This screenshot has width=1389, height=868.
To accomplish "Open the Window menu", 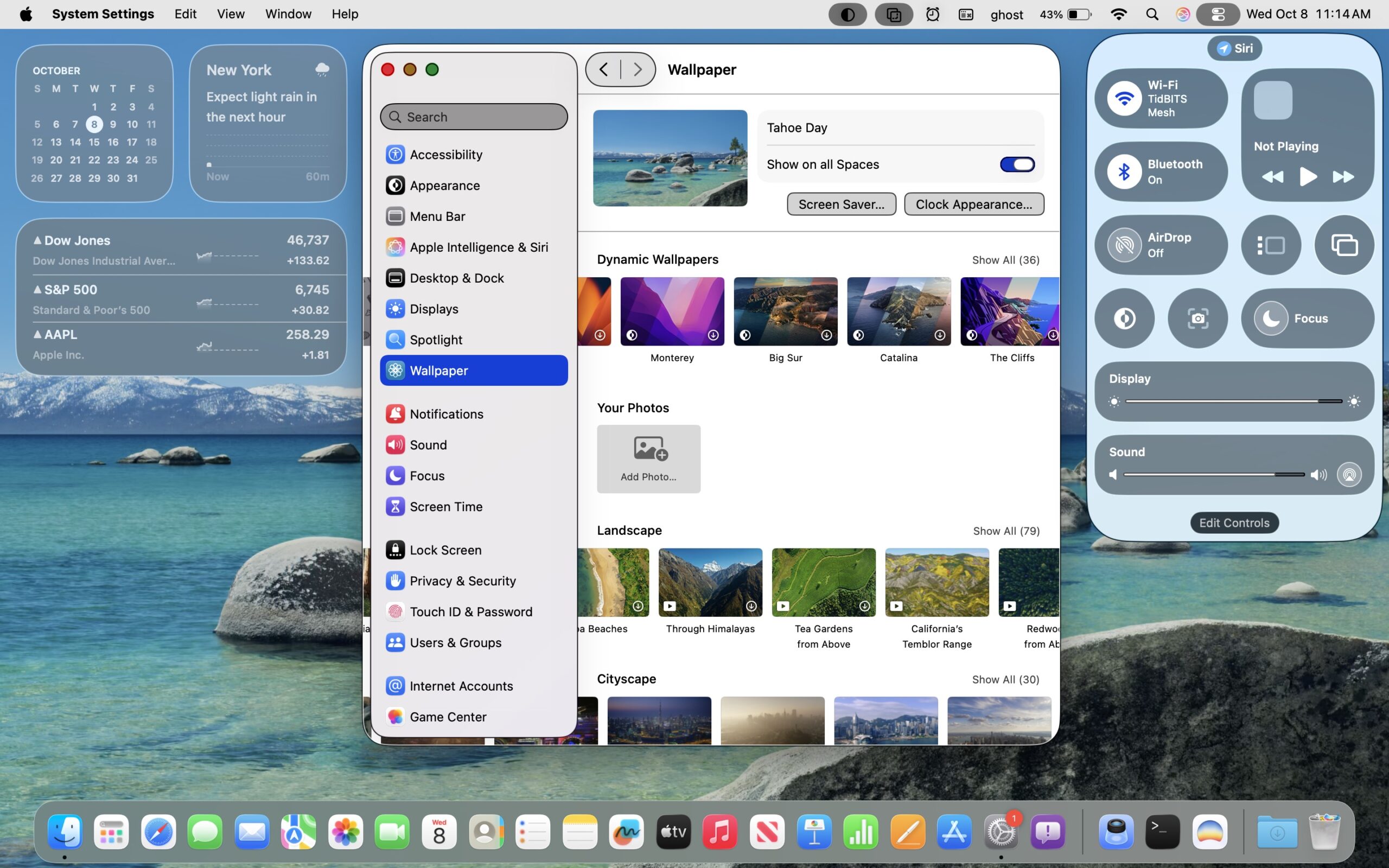I will click(288, 14).
